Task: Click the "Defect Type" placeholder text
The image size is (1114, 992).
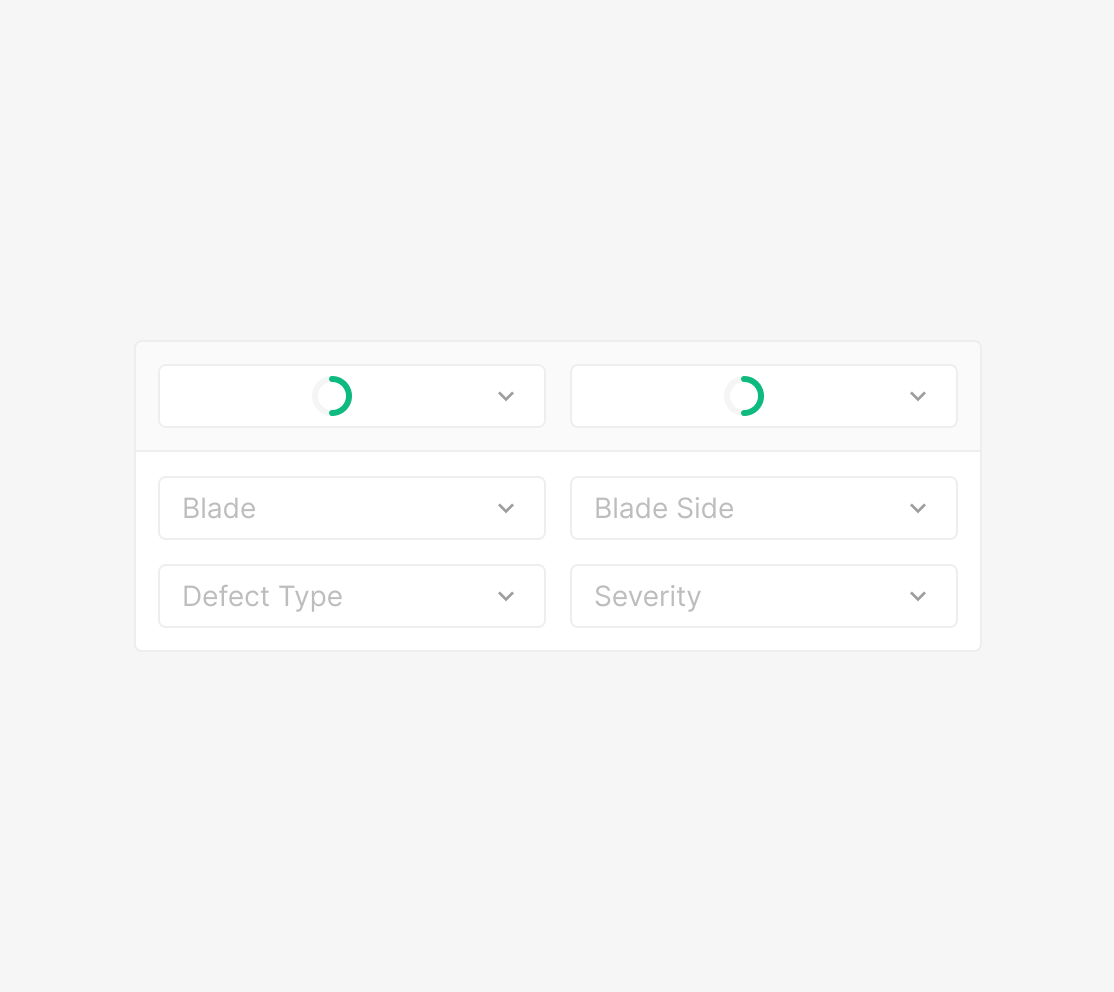Action: (262, 596)
